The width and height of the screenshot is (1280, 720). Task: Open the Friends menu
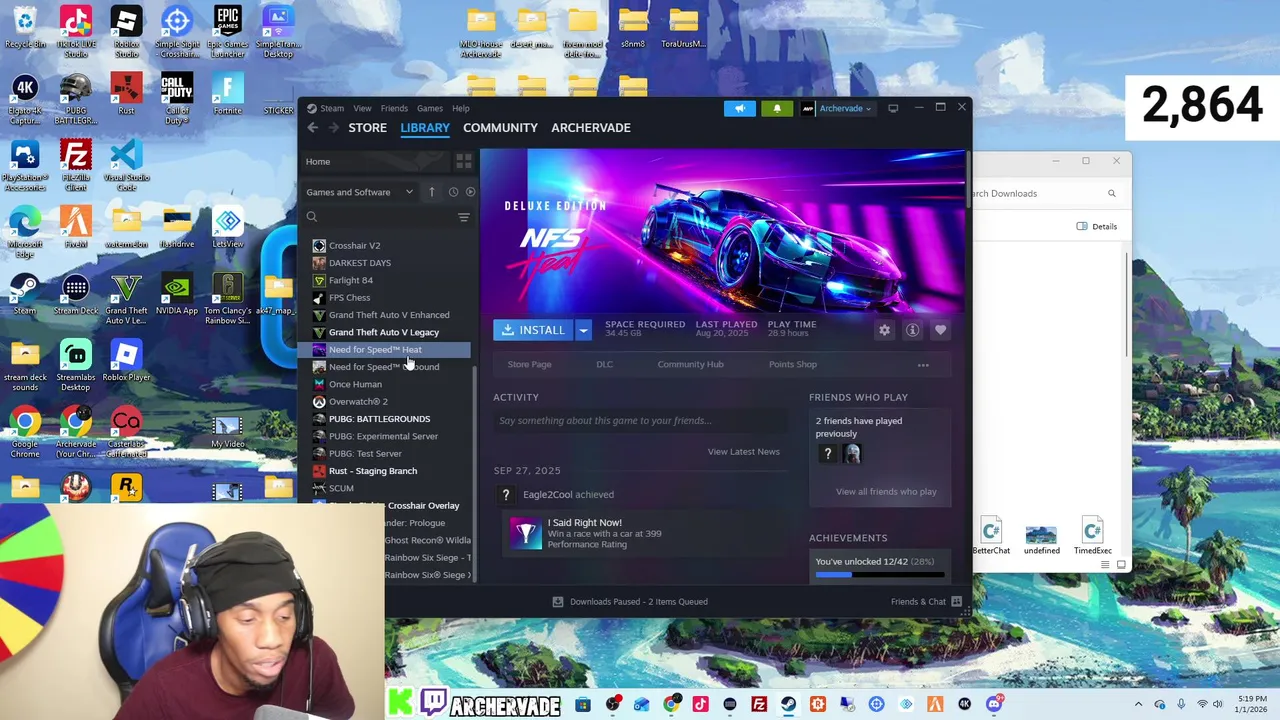394,108
